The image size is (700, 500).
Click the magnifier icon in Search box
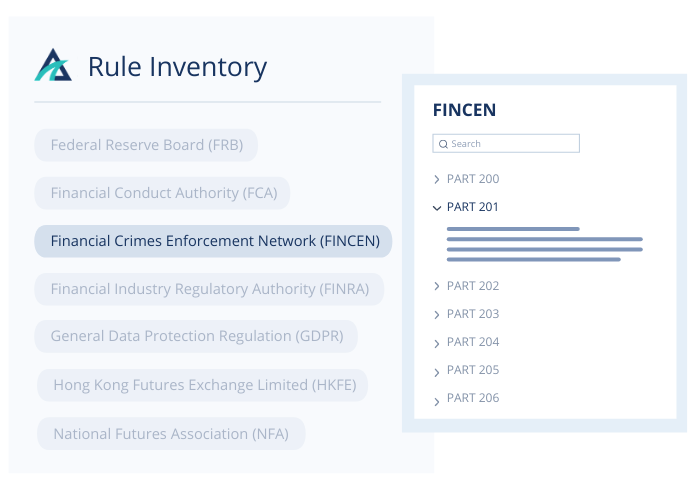443,144
